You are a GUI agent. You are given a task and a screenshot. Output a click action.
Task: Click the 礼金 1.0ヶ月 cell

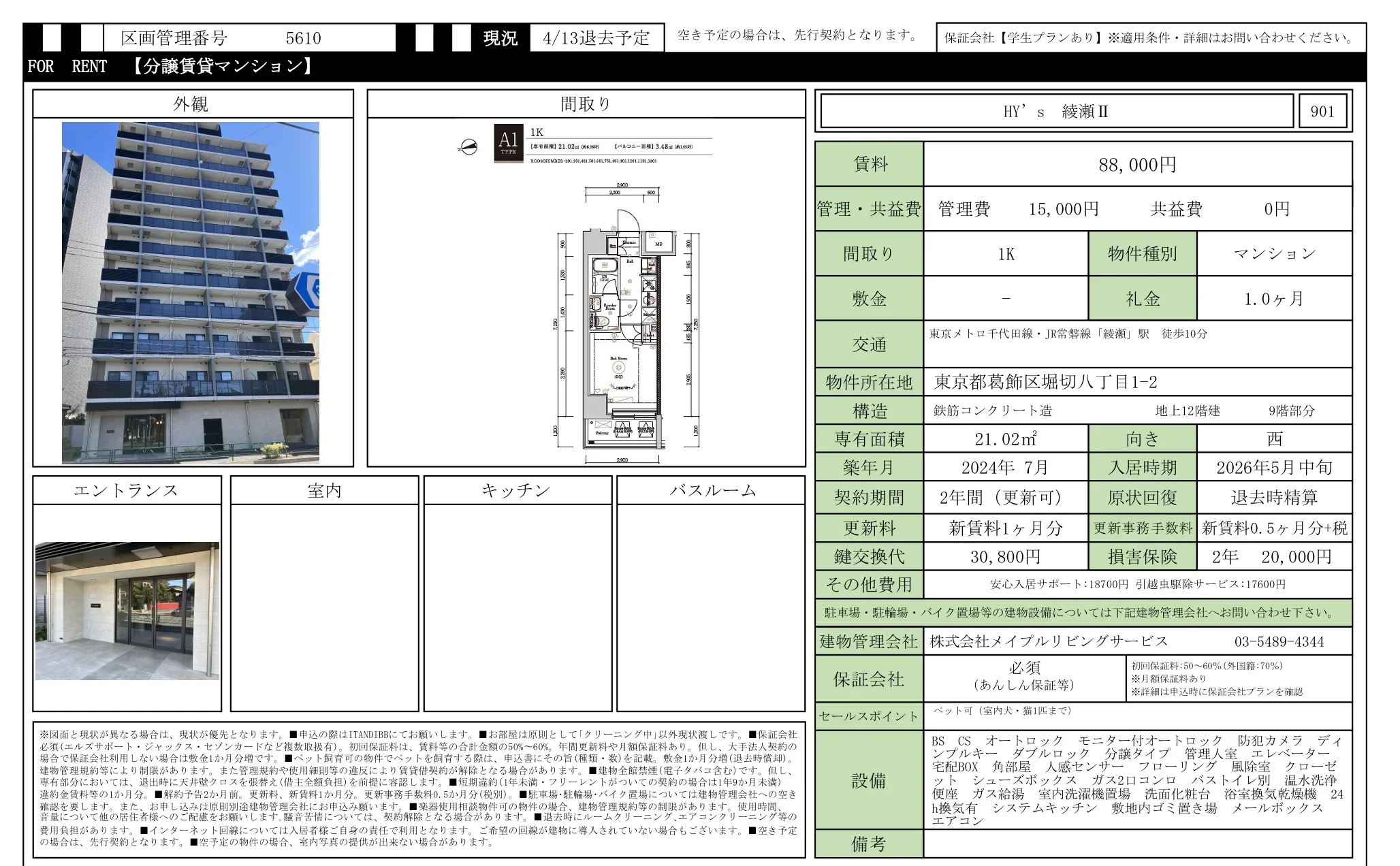click(1275, 298)
